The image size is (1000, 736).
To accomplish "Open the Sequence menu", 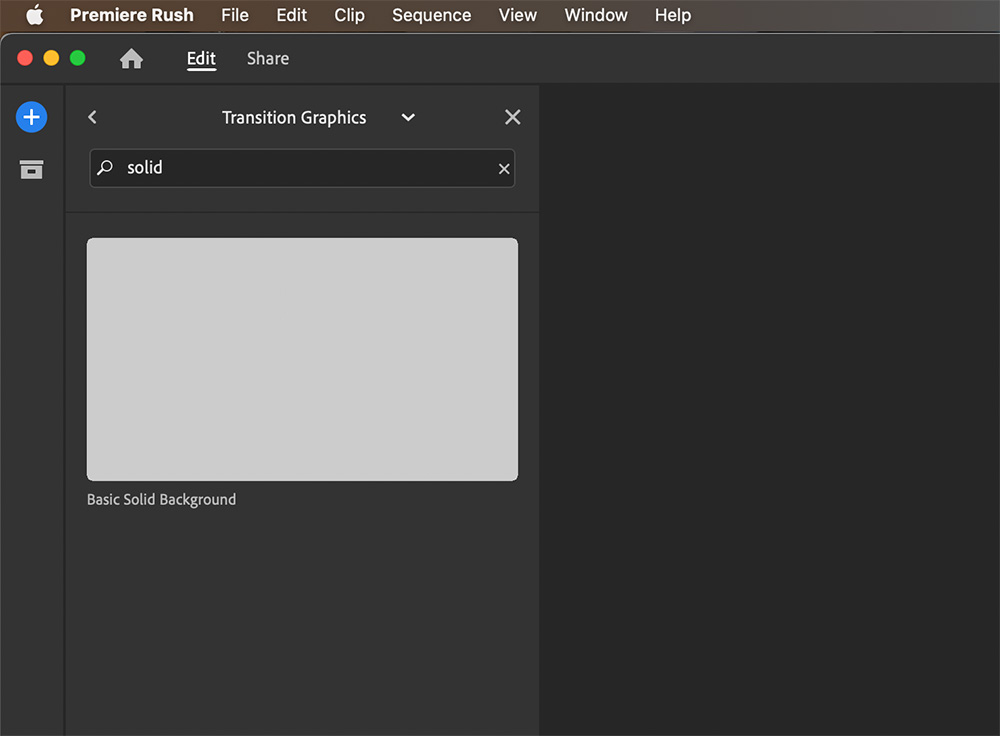I will [x=431, y=15].
